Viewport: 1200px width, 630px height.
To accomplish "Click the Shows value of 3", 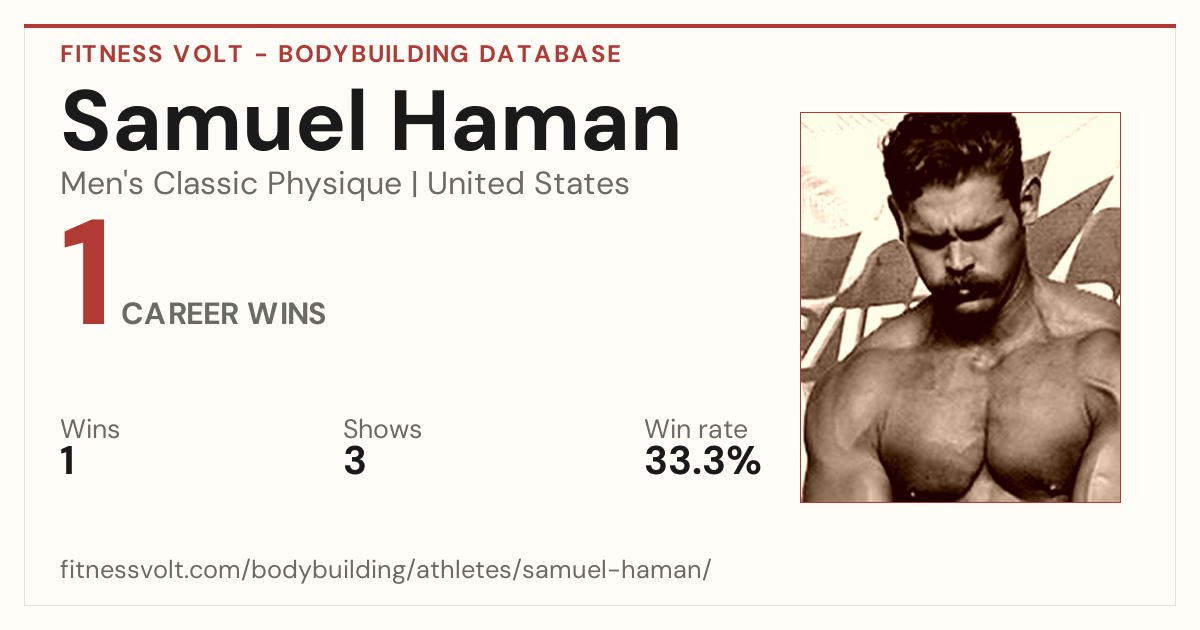I will point(354,462).
